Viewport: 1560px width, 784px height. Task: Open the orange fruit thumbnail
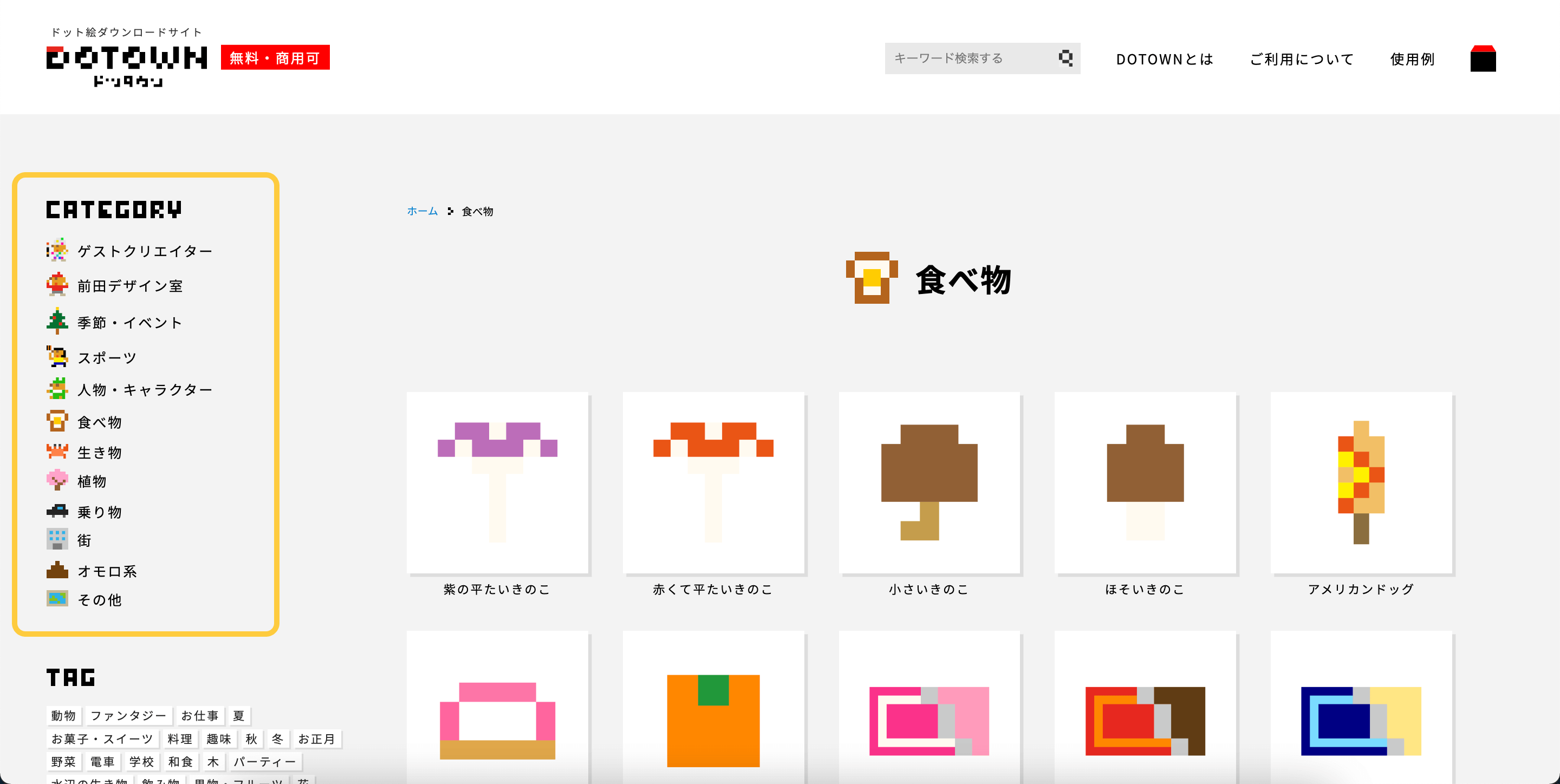coord(713,707)
